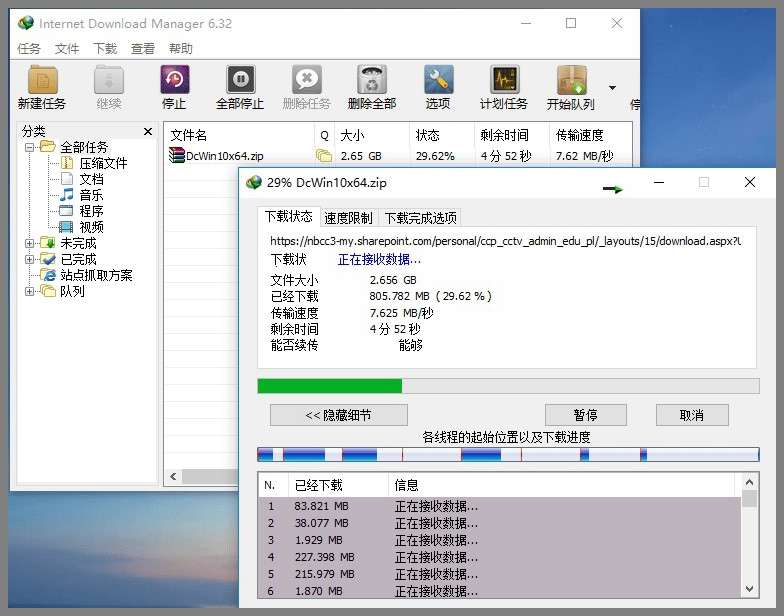Click the 信息 column header in thread list
Image resolution: width=784 pixels, height=616 pixels.
pyautogui.click(x=562, y=485)
